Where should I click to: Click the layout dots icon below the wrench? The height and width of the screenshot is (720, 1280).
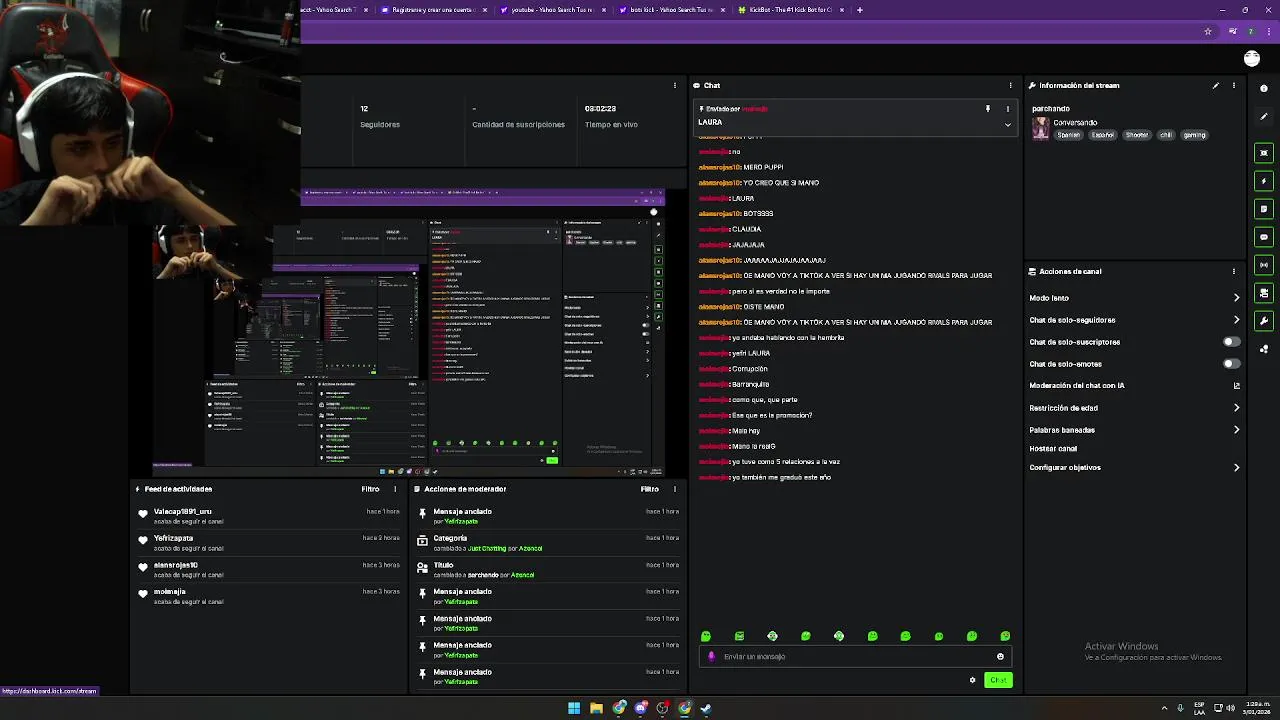coord(1264,349)
